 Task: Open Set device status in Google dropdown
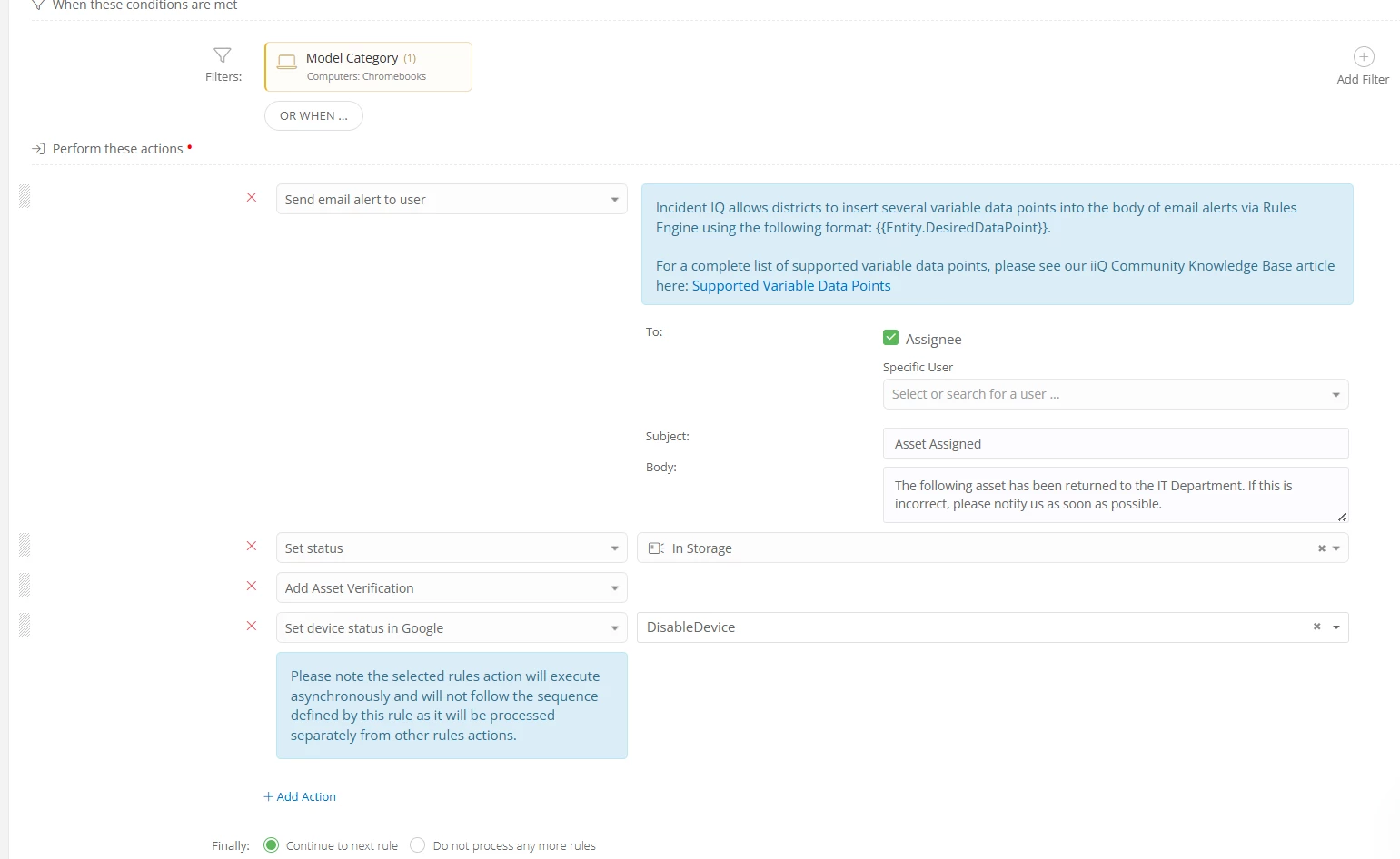click(x=452, y=628)
